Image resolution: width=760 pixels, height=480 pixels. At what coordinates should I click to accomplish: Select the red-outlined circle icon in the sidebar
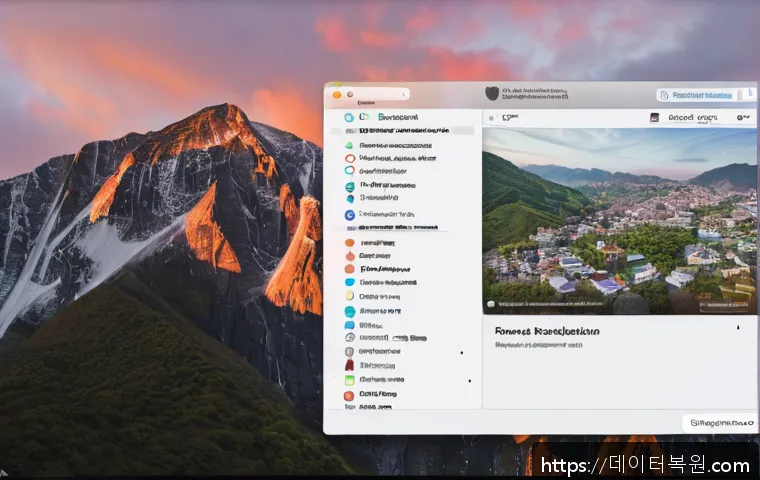[349, 158]
